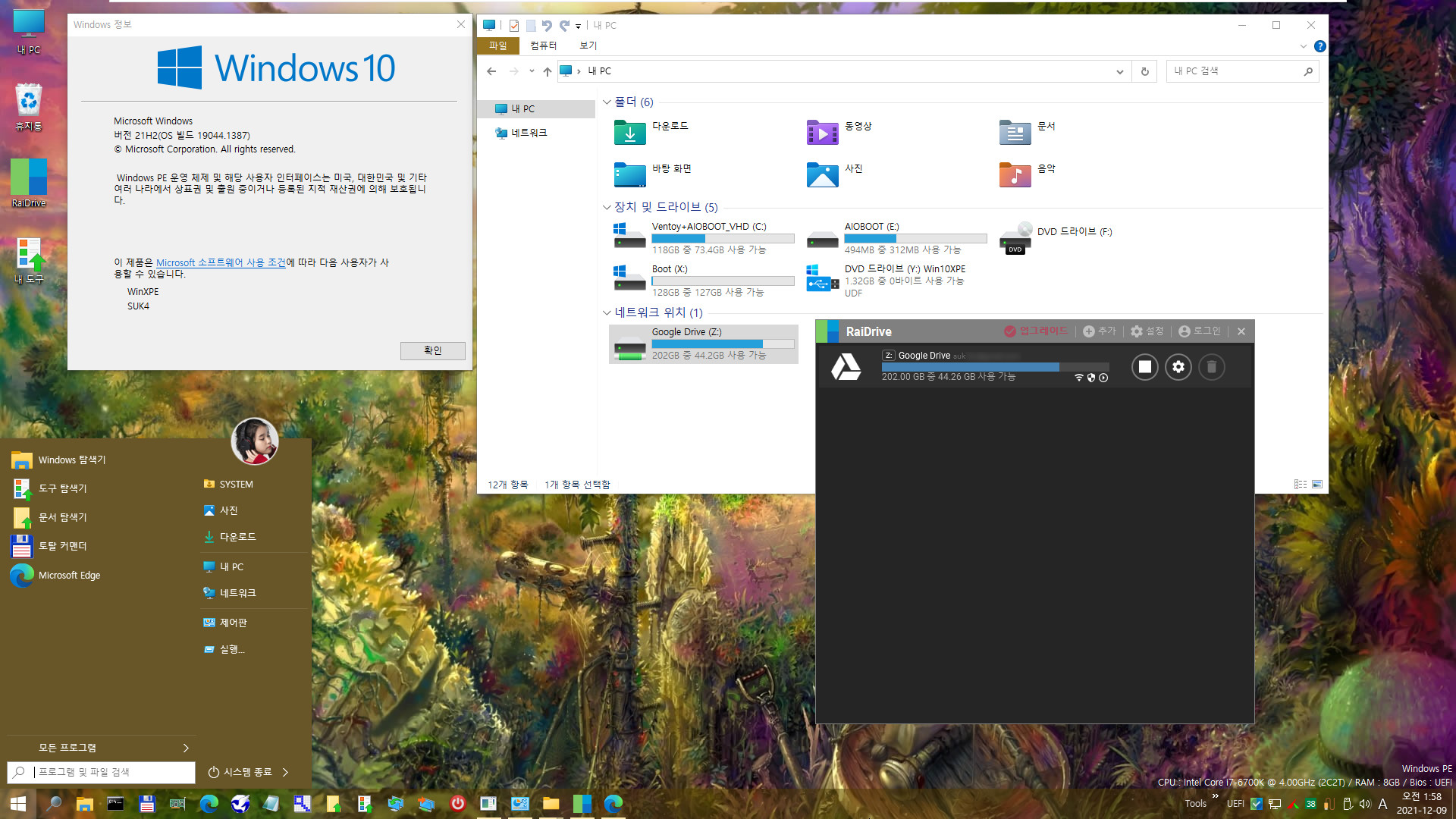The height and width of the screenshot is (819, 1456).
Task: Select the Google Drive (Z:) network location
Action: coord(704,344)
